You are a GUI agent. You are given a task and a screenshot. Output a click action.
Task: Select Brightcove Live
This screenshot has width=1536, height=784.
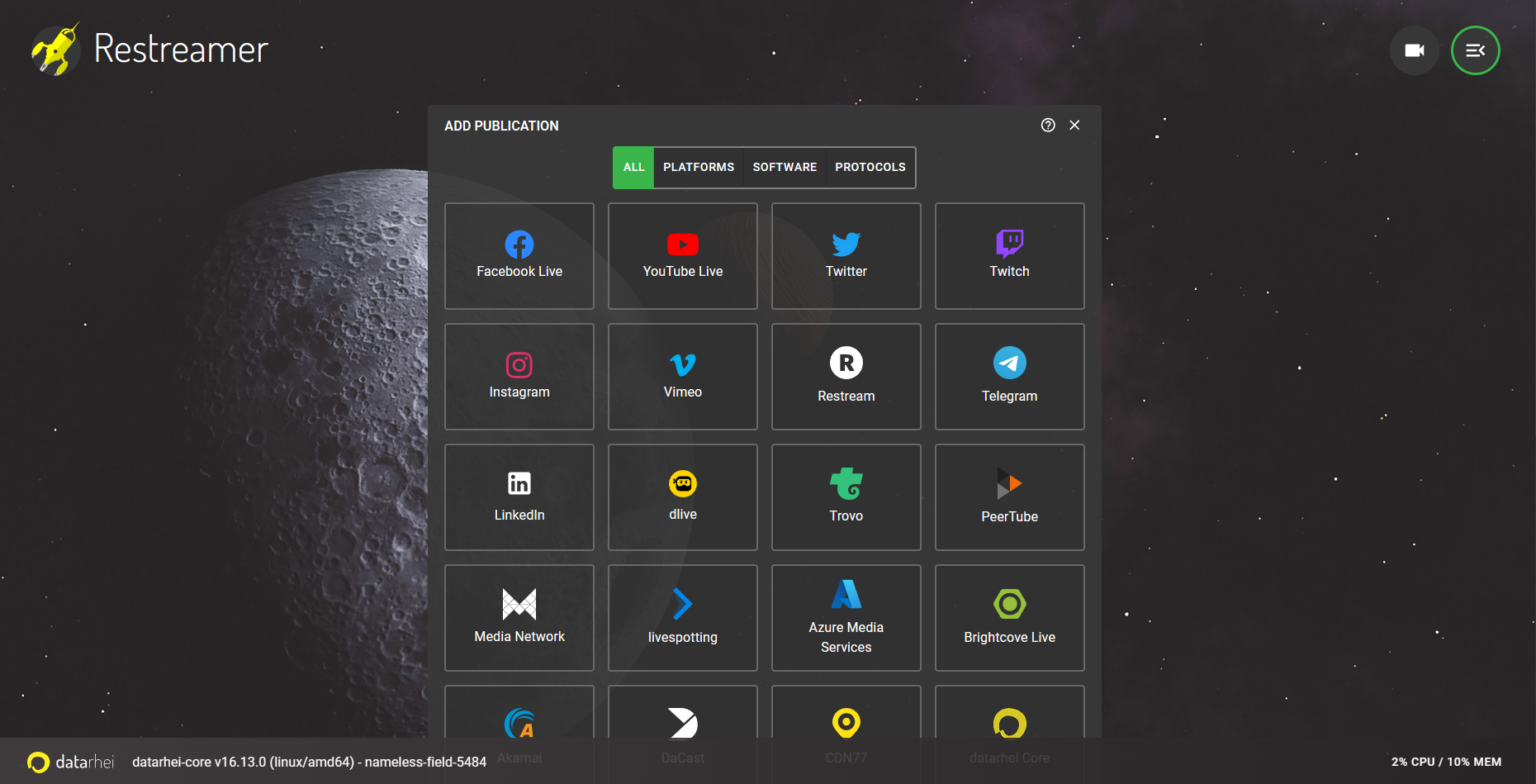tap(1009, 617)
